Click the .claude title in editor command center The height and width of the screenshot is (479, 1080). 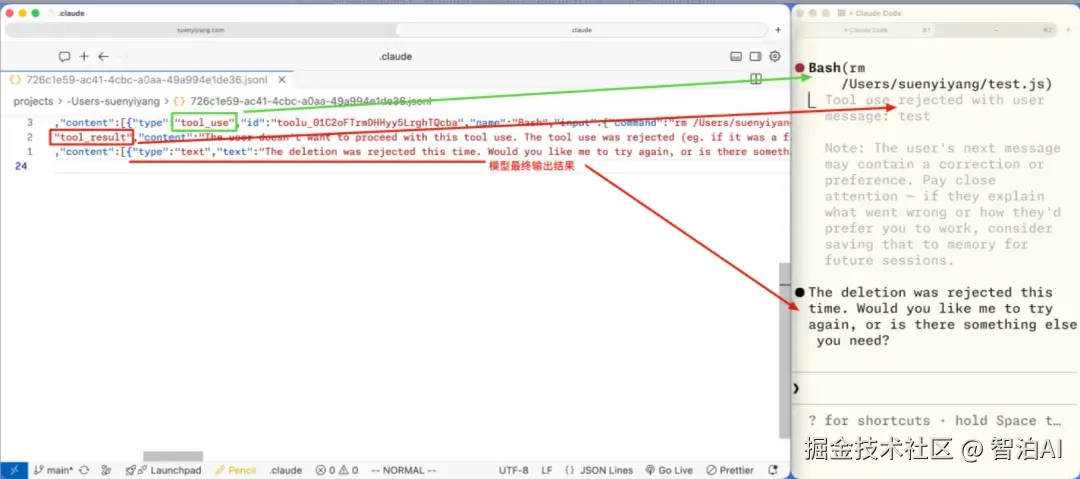[x=395, y=57]
